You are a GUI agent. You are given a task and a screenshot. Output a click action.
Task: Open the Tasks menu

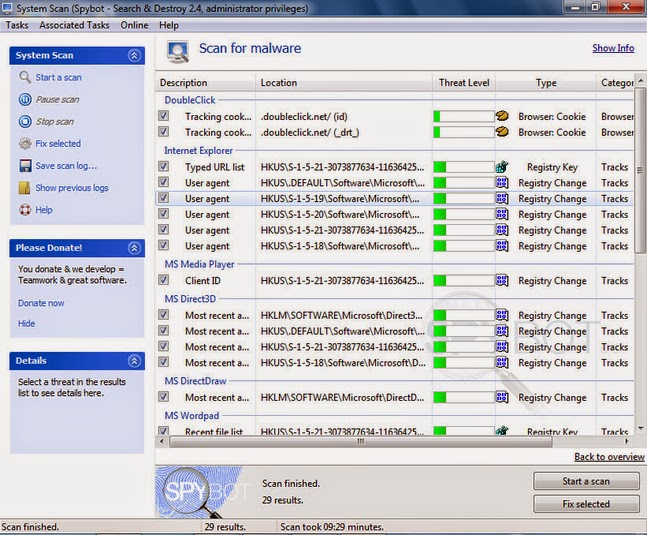[17, 25]
